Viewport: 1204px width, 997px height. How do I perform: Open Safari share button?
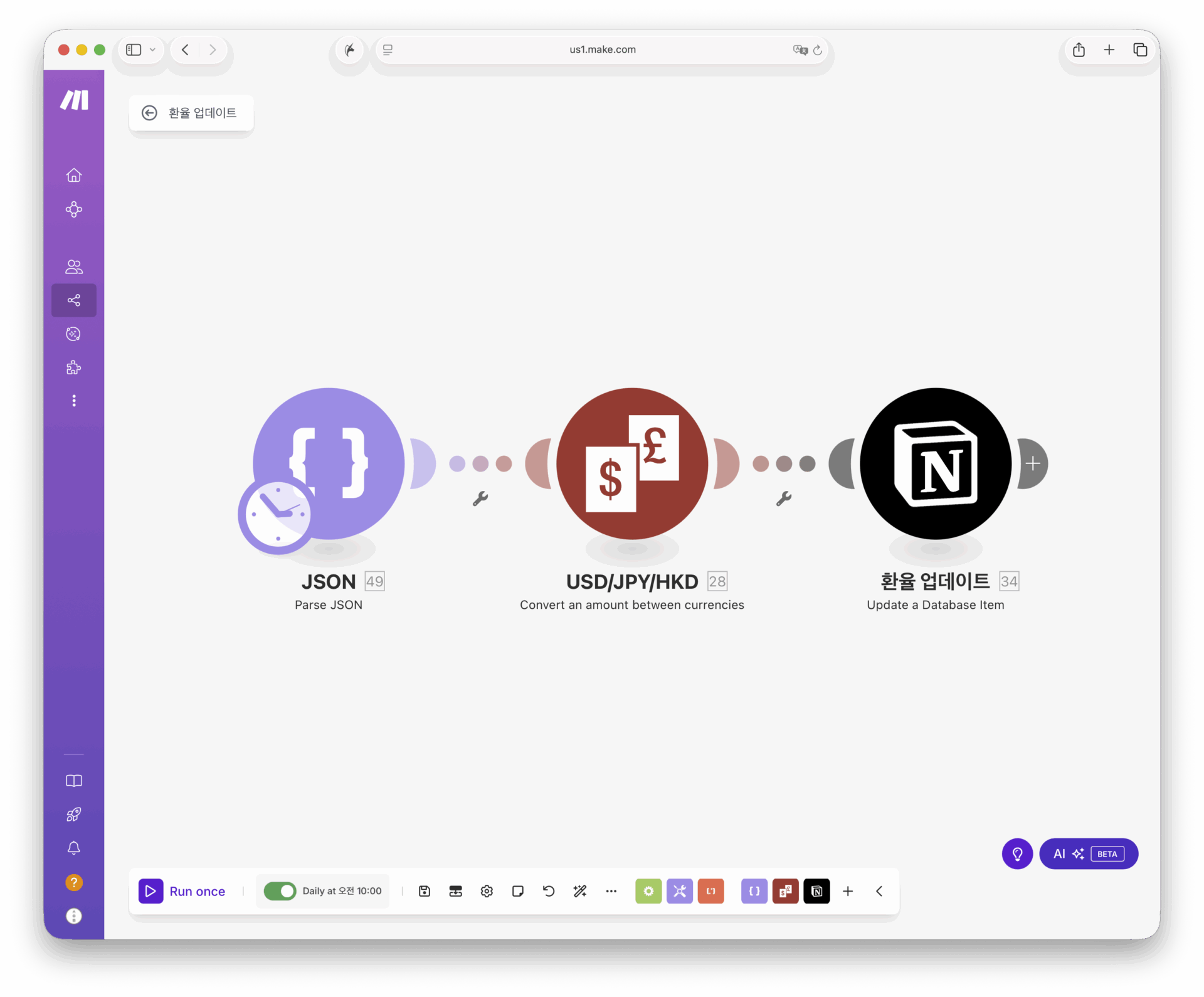click(x=1079, y=50)
